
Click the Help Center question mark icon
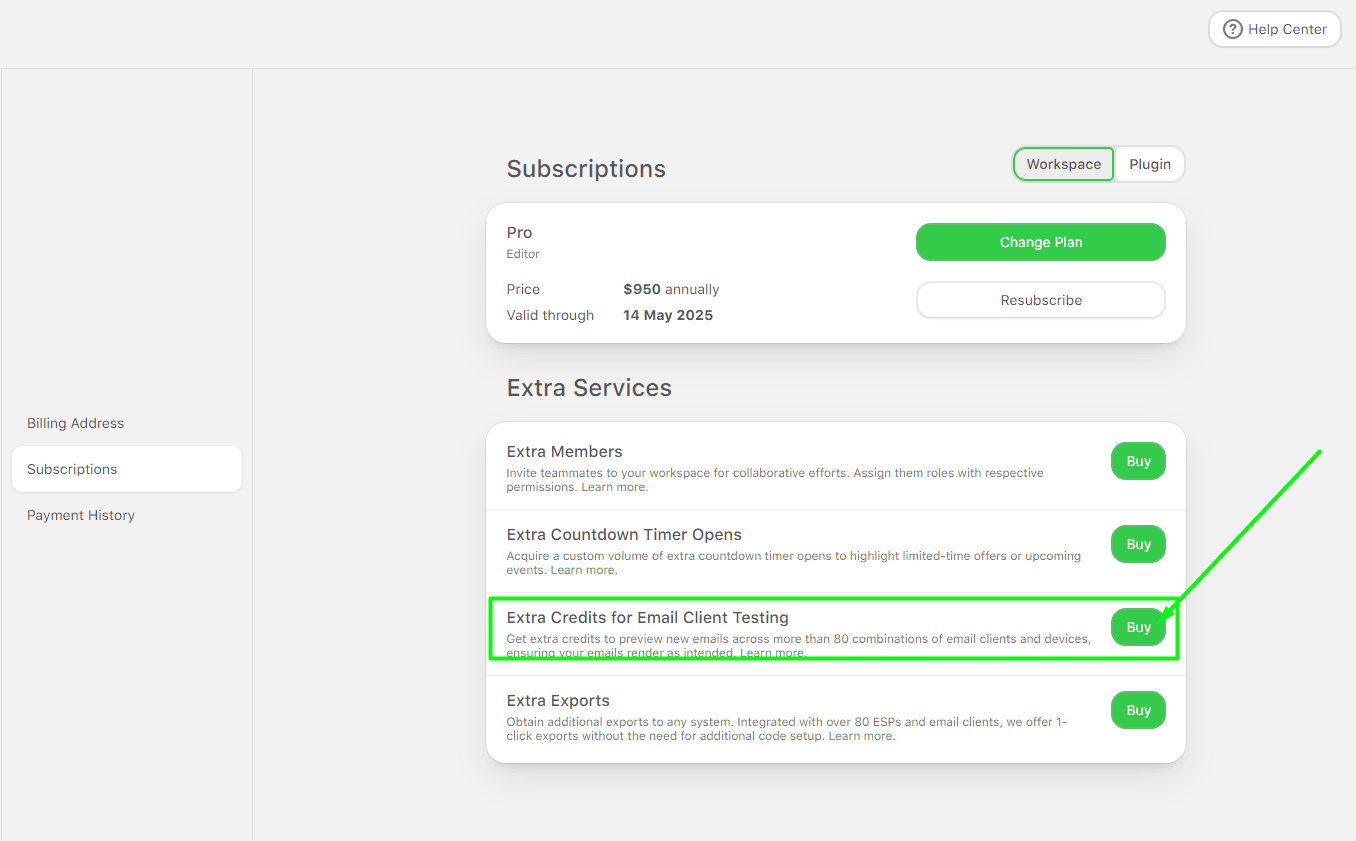pyautogui.click(x=1233, y=30)
